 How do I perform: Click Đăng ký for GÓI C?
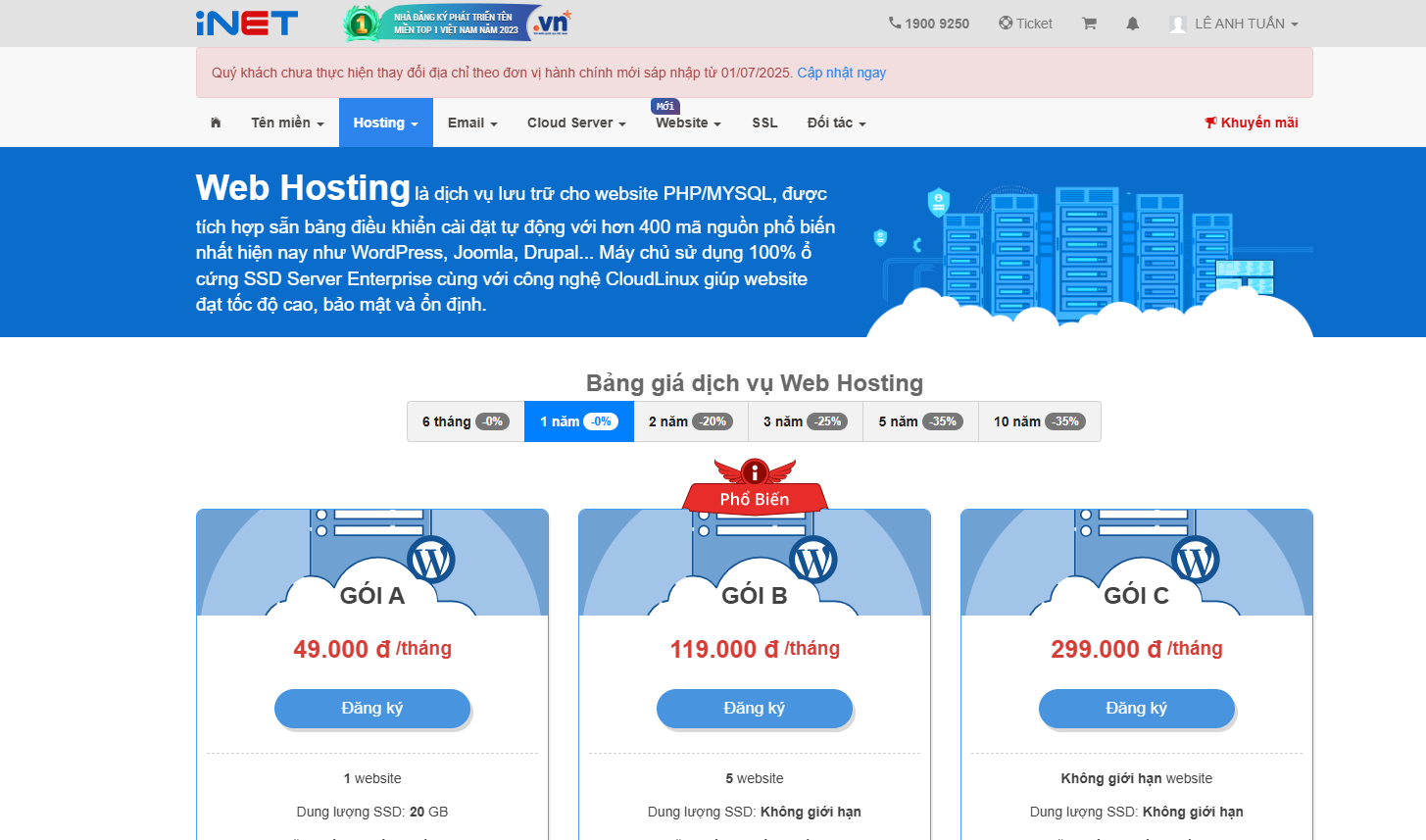1137,709
